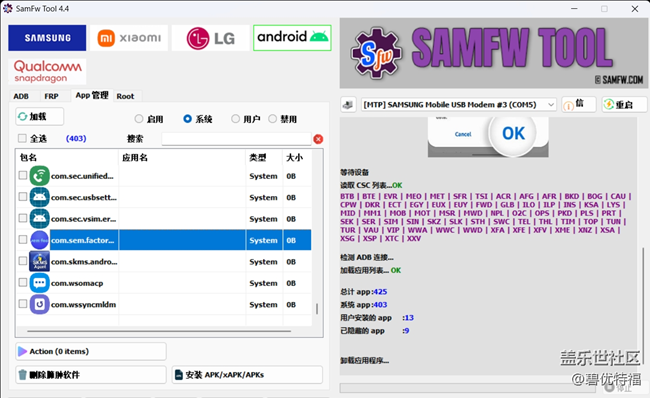Select the com.wssyncmldm package name
The height and width of the screenshot is (398, 650).
coord(84,305)
